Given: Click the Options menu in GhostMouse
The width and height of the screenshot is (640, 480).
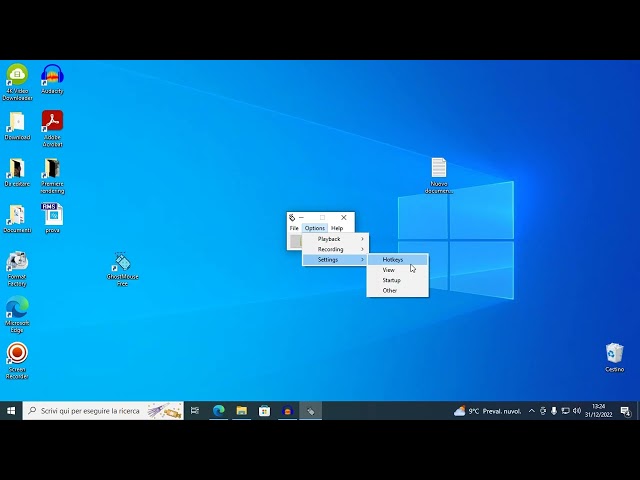Looking at the screenshot, I should pos(315,228).
